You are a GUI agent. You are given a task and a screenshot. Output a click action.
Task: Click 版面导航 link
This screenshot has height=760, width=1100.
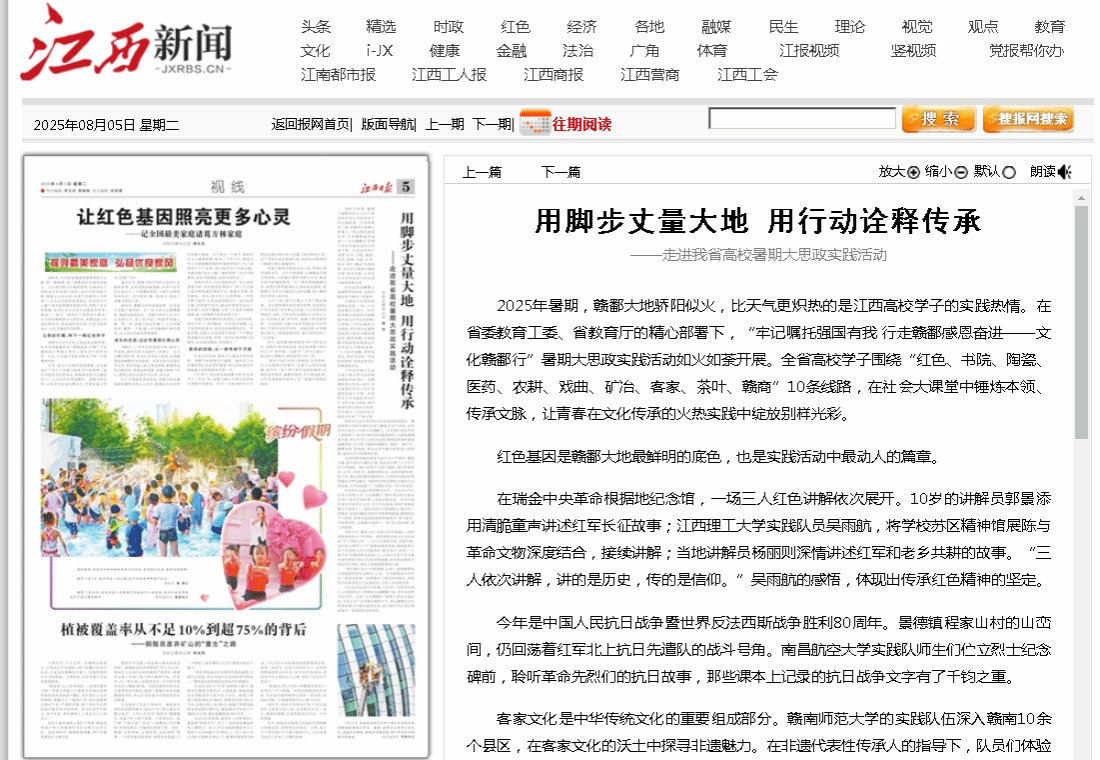point(387,124)
